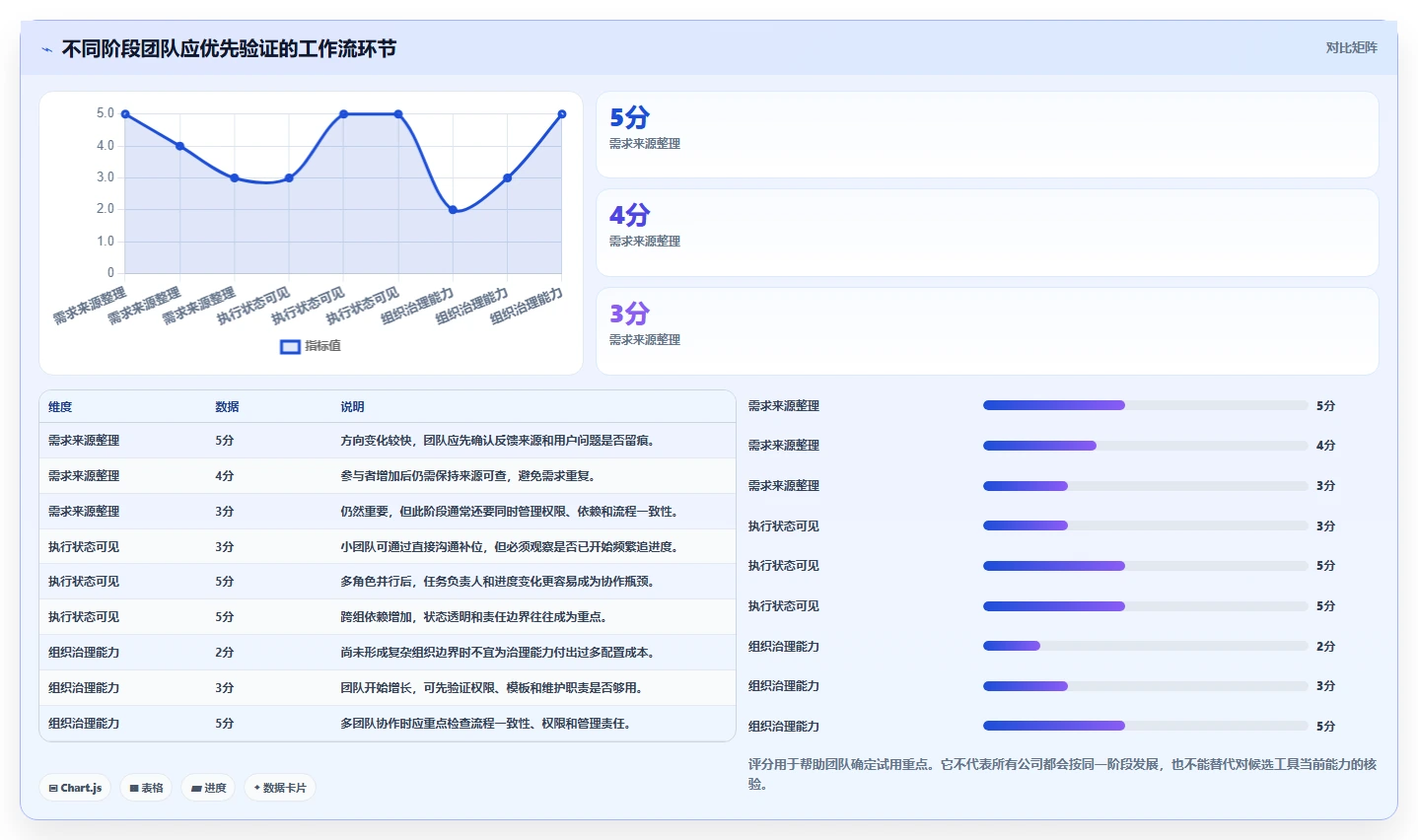Open the 3分 data card
The width and height of the screenshot is (1418, 840).
987,331
